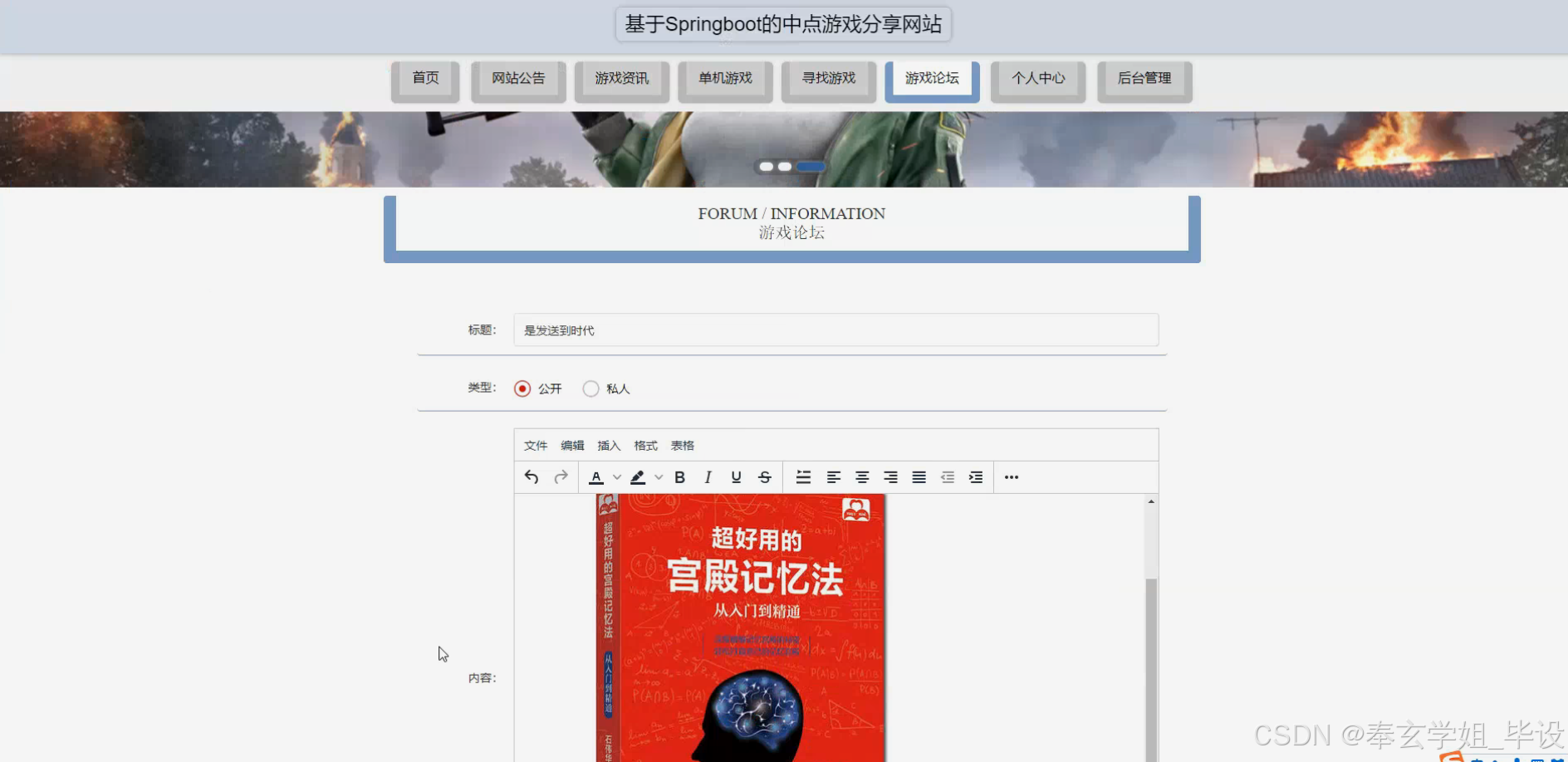Click the editor vertical scrollbar thumb

(x=1151, y=669)
